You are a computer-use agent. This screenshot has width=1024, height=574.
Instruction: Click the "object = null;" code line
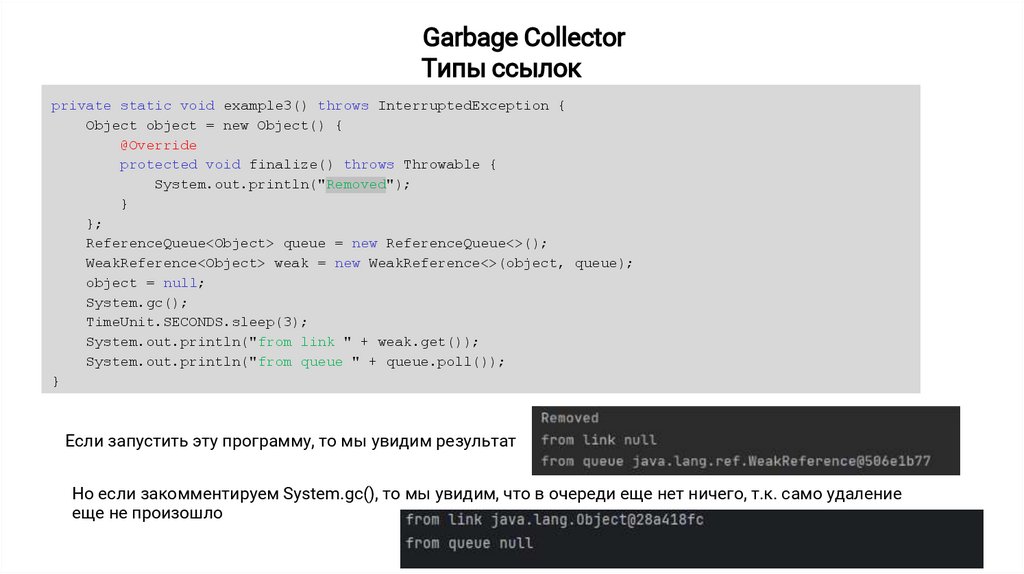pos(144,283)
